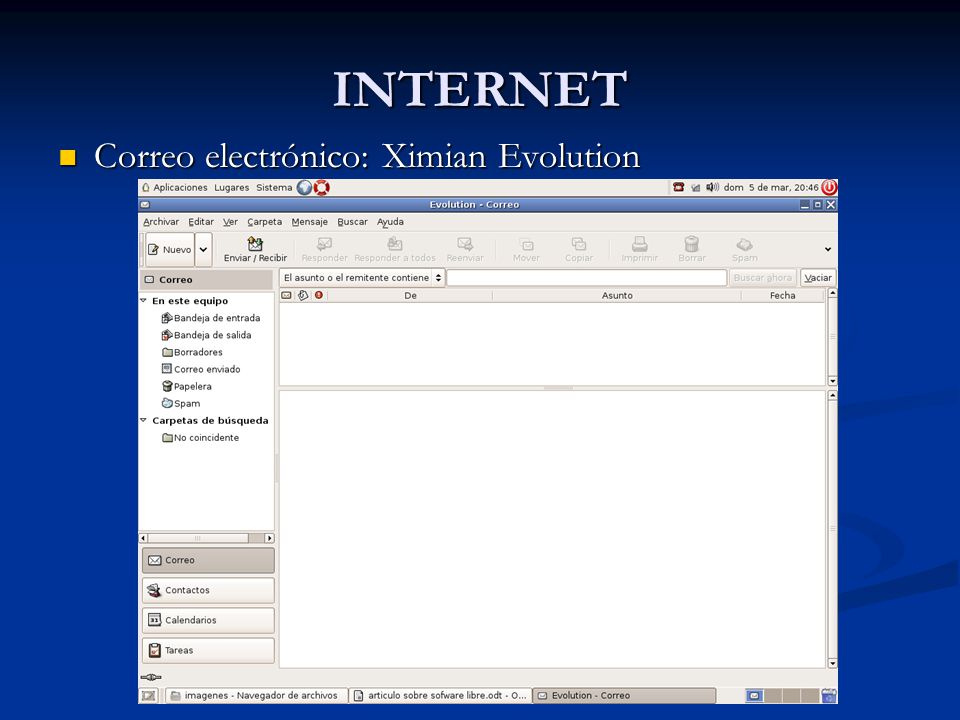
Task: Switch to the Contactos view
Action: [x=208, y=590]
